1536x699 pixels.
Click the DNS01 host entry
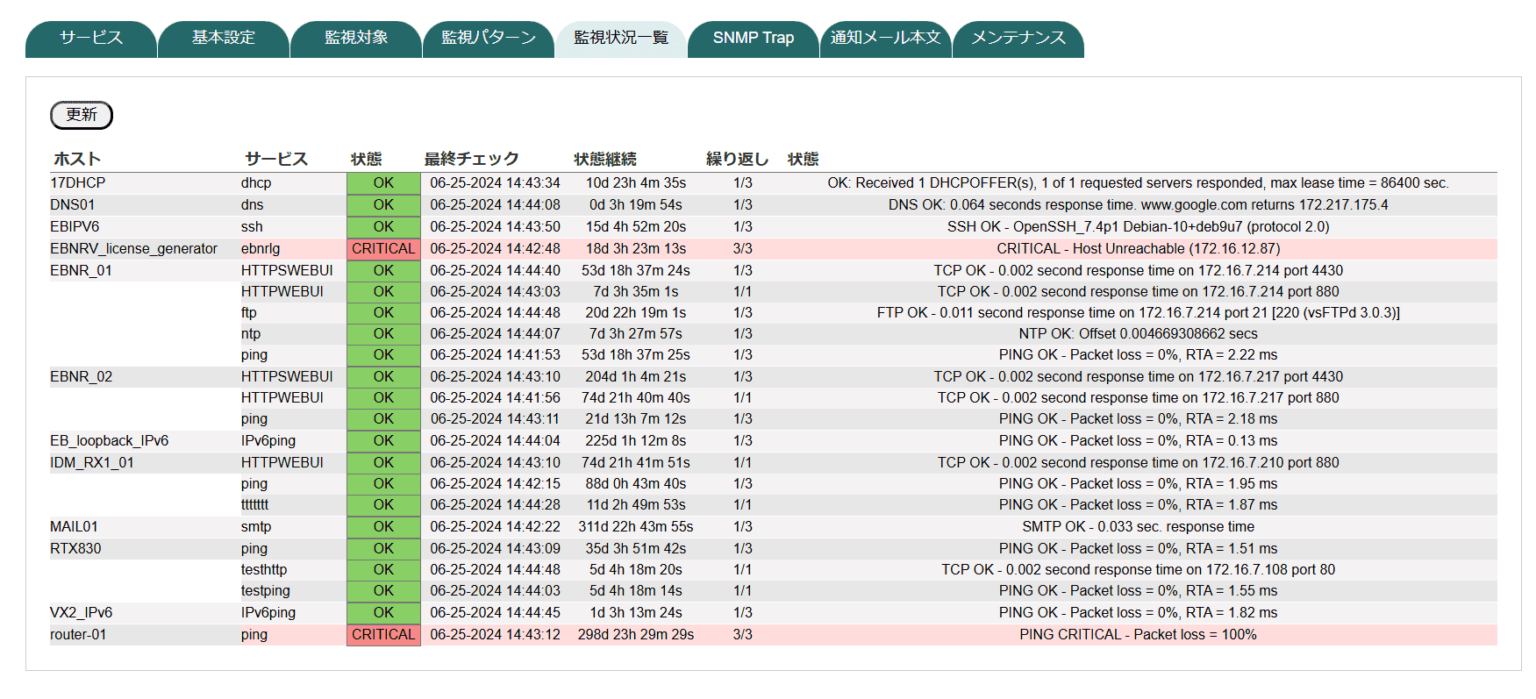click(x=72, y=205)
